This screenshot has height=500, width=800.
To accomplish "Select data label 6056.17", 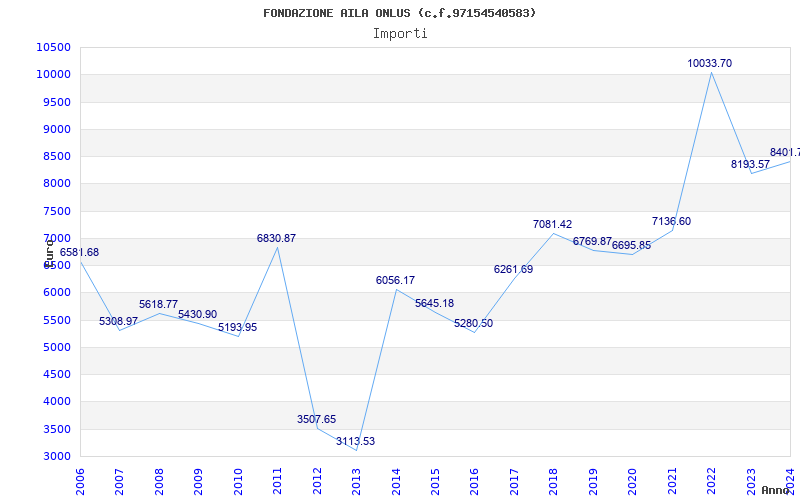I will coord(395,280).
